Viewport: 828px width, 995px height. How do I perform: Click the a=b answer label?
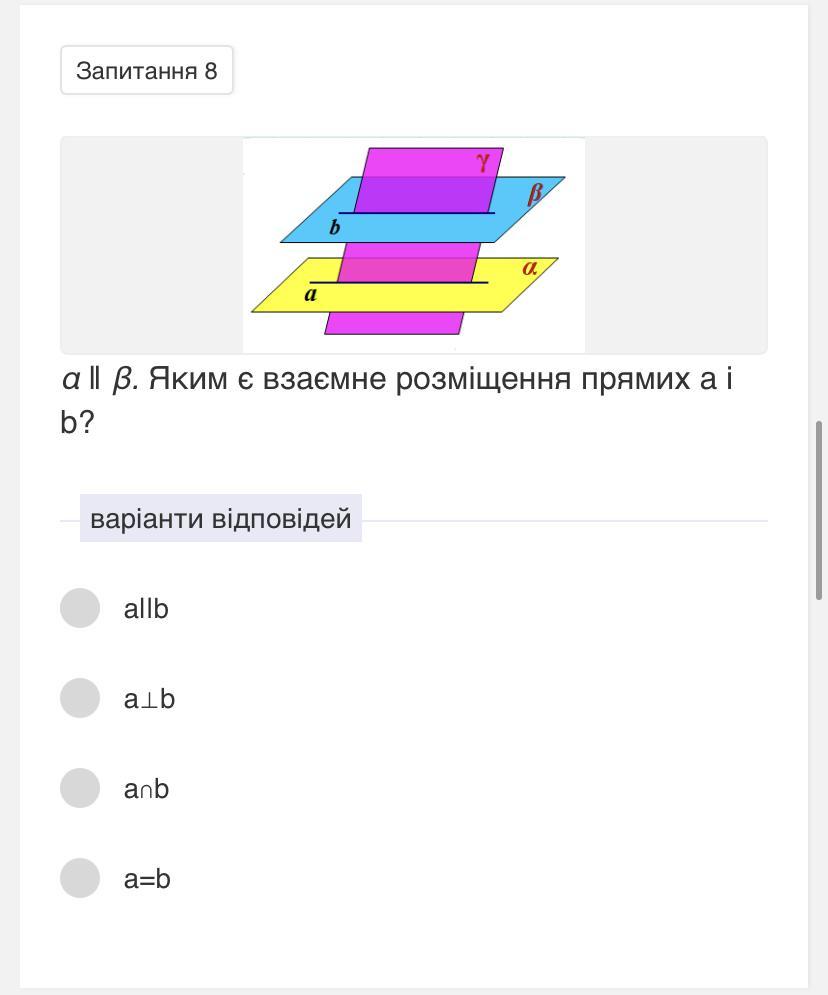click(147, 879)
